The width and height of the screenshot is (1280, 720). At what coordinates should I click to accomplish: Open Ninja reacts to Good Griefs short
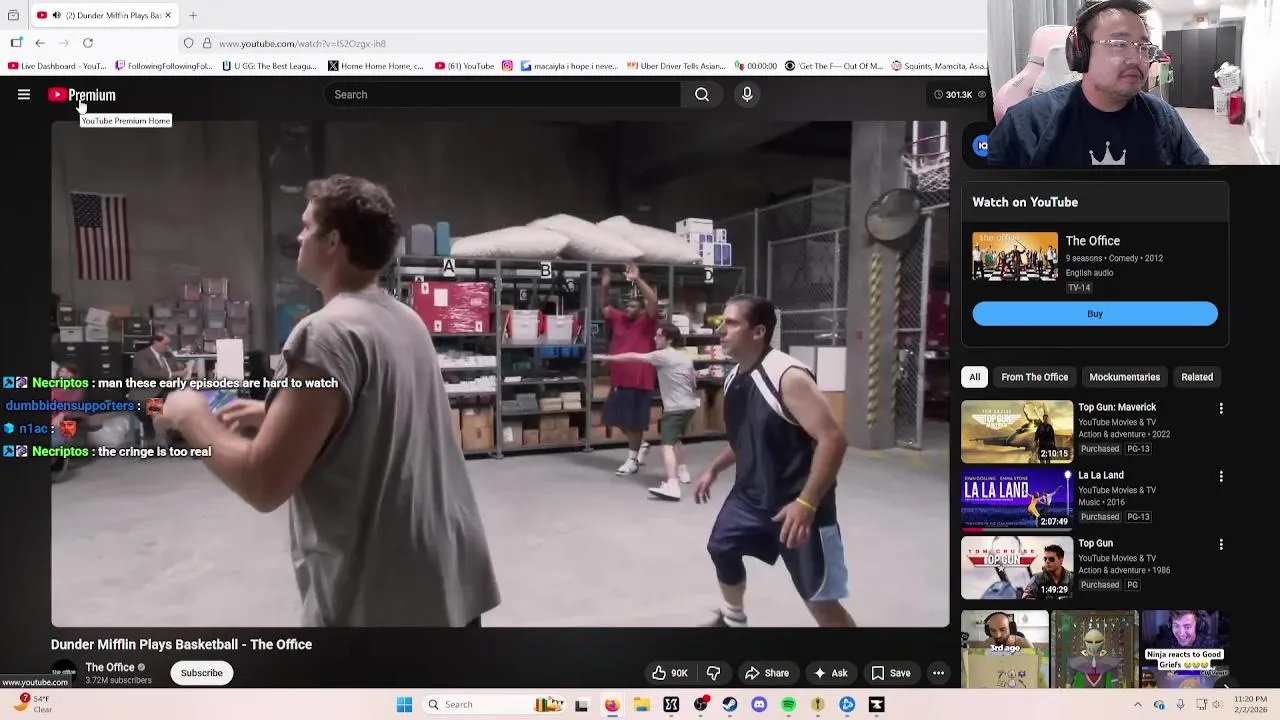tap(1186, 648)
